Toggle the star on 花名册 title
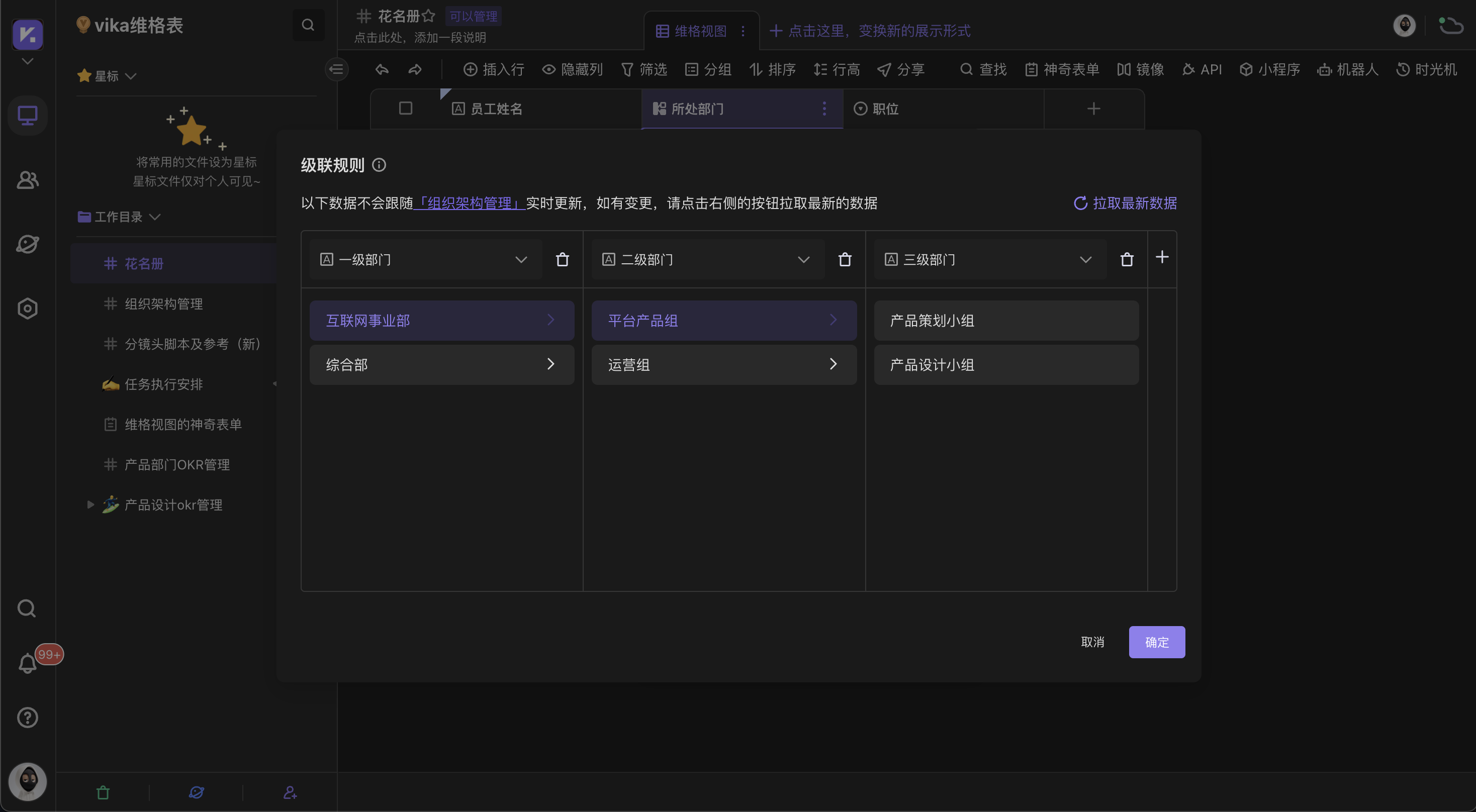 click(x=428, y=16)
